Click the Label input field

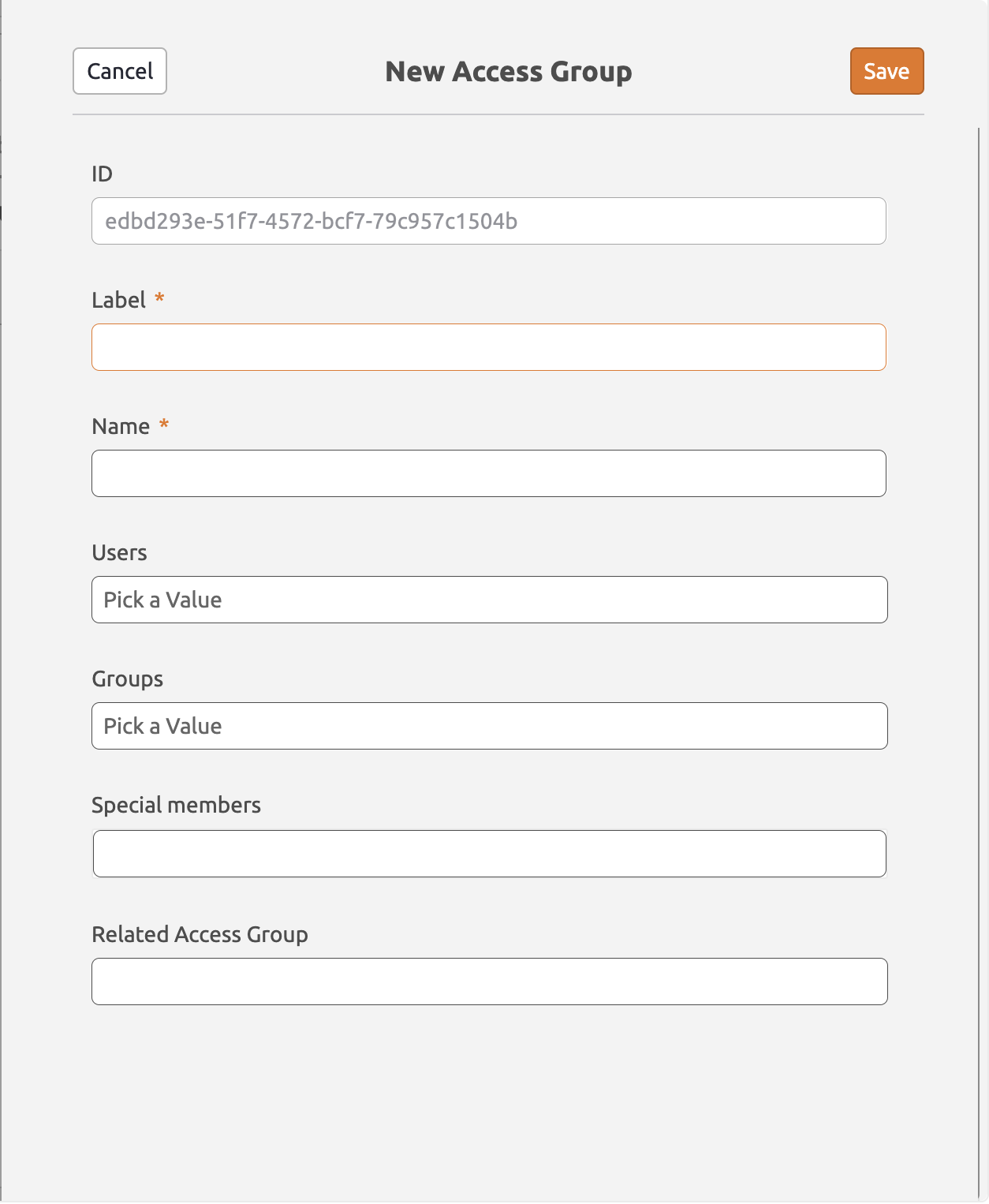pyautogui.click(x=489, y=346)
